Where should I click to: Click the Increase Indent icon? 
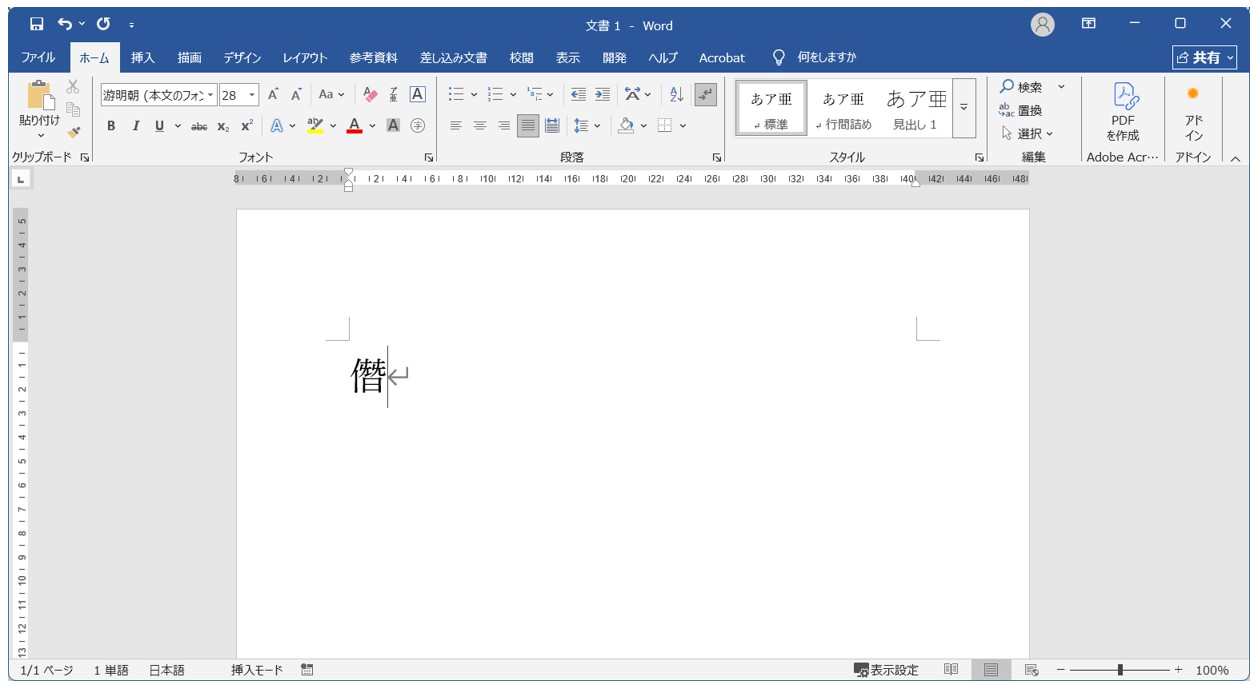pos(602,94)
